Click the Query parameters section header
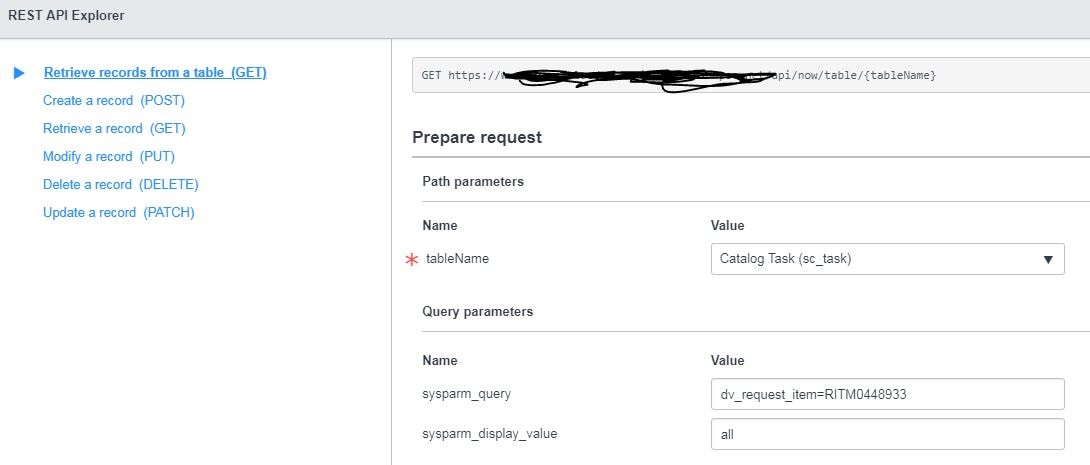1090x465 pixels. click(x=477, y=312)
